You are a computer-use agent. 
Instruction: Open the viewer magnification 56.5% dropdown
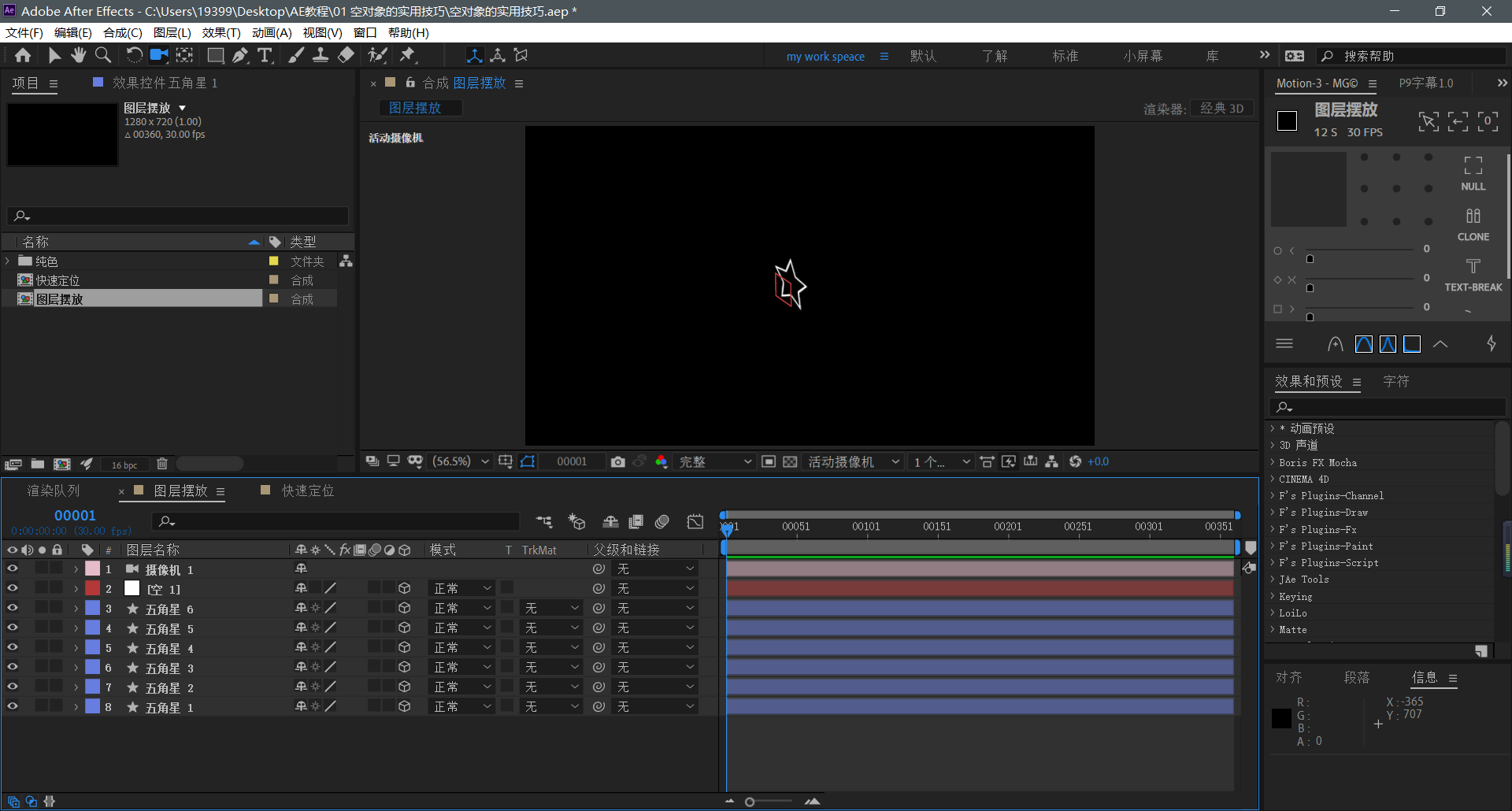(x=461, y=462)
